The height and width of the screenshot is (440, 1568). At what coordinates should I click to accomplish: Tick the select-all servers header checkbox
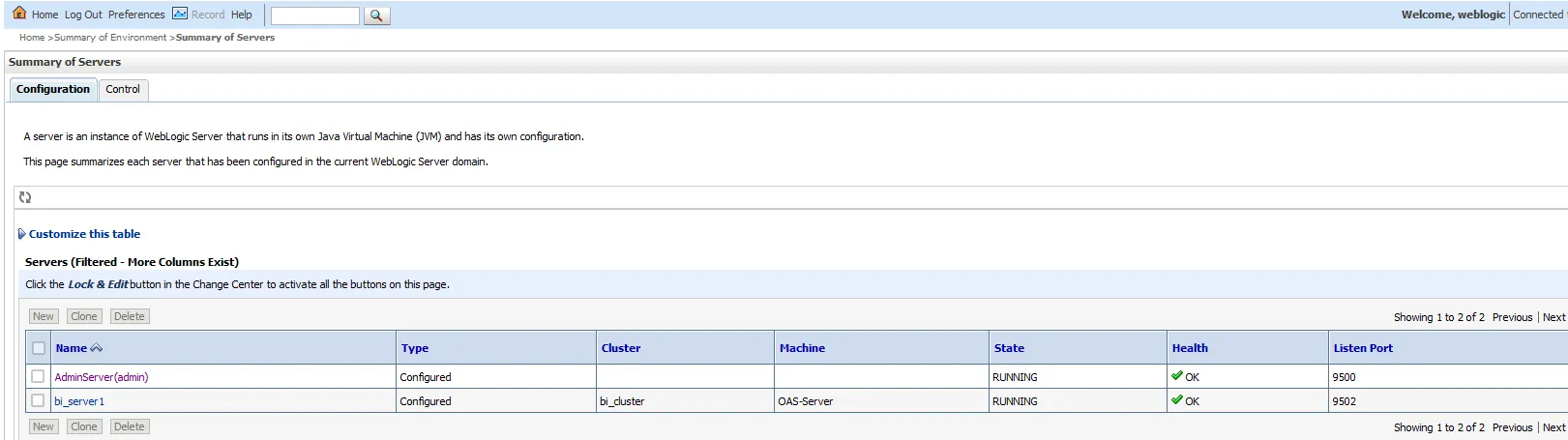[39, 348]
